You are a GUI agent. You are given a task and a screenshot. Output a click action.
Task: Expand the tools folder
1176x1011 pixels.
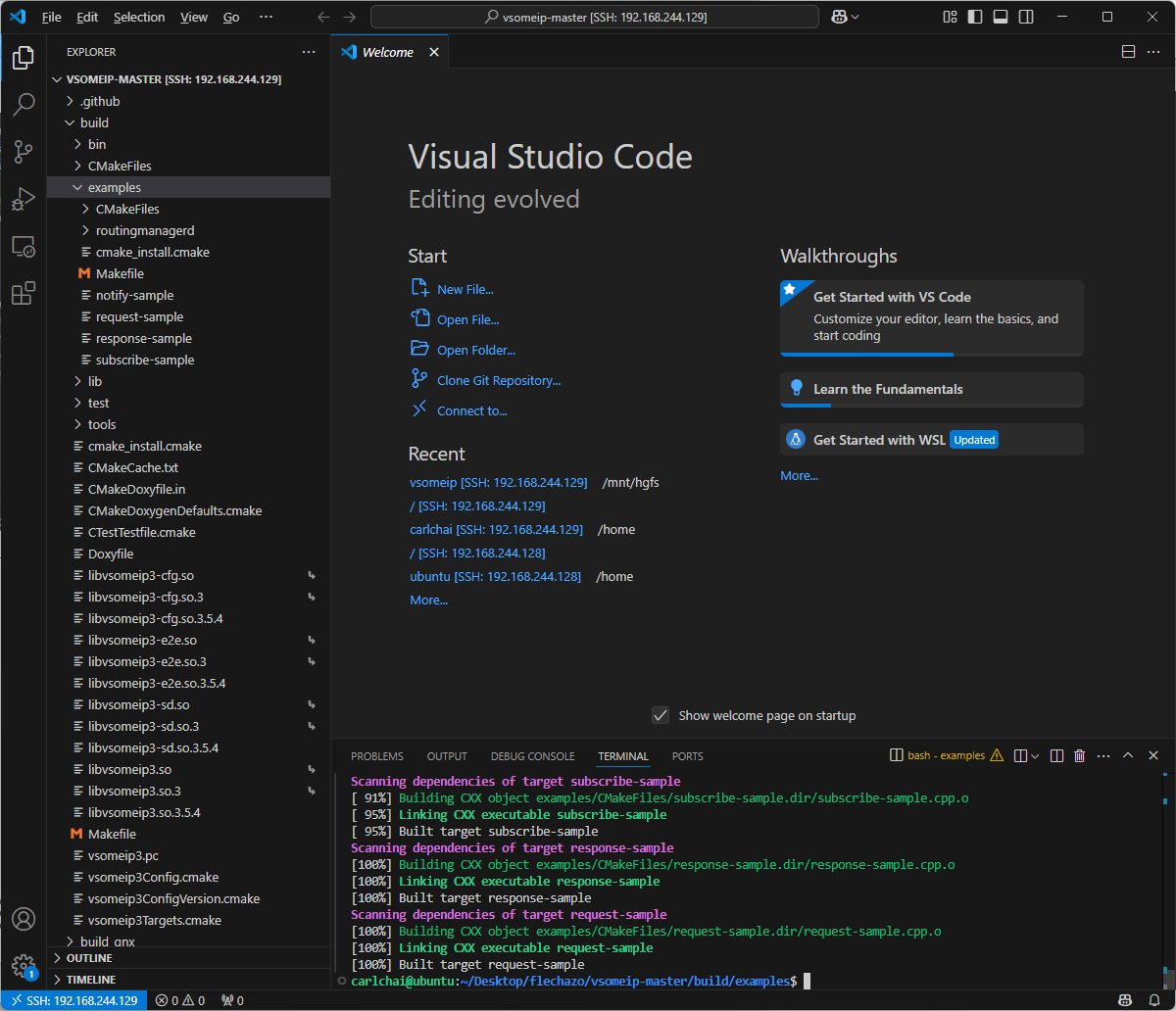pos(188,424)
